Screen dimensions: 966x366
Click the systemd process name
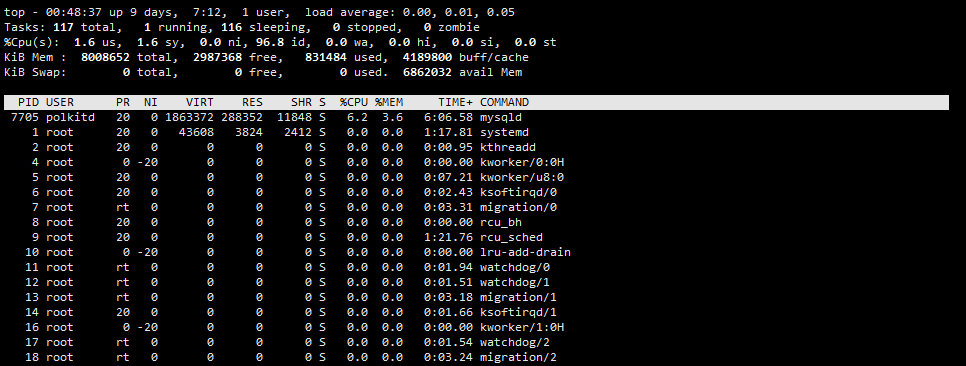pos(504,132)
